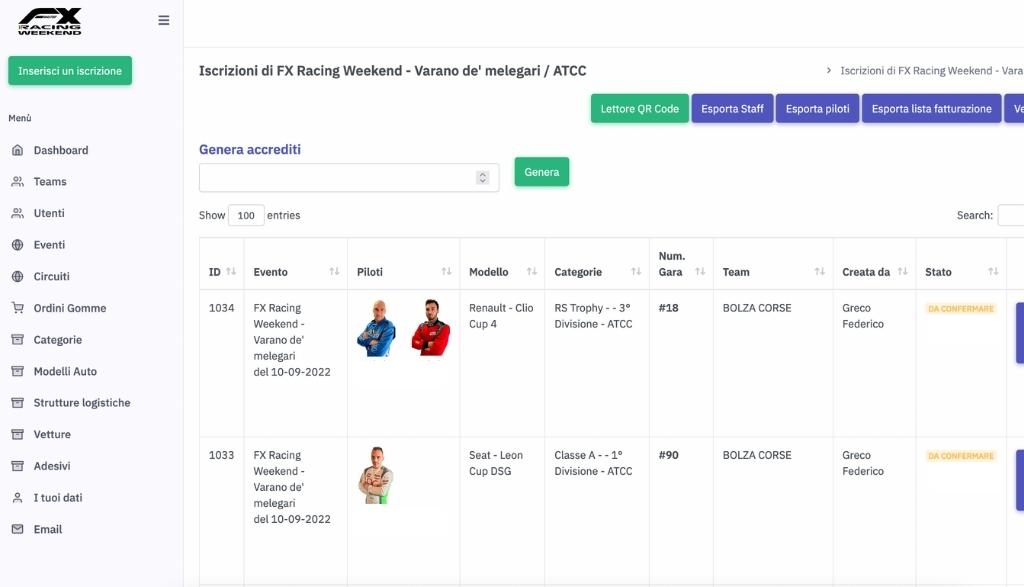Click the globe icon beside Eventi
The height and width of the screenshot is (587, 1024).
click(17, 245)
